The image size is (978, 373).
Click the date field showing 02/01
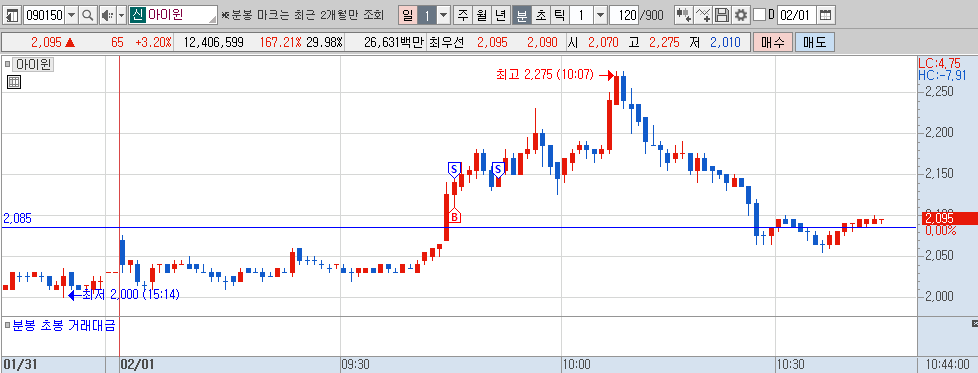click(796, 15)
